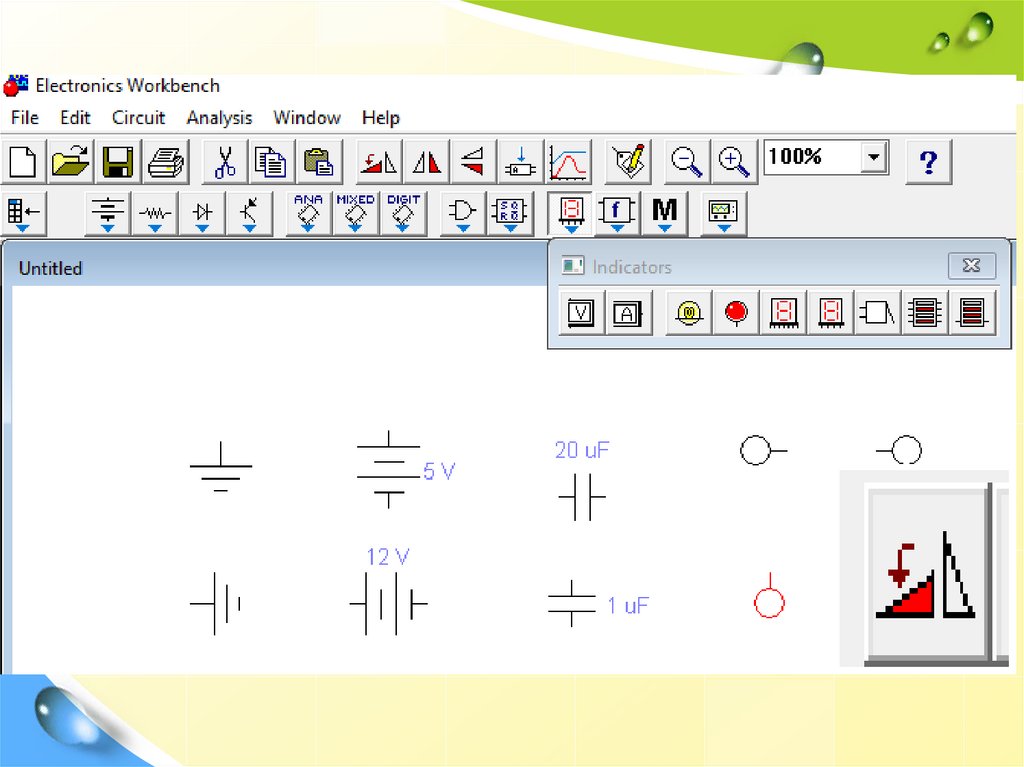
Task: Open a circuit file with the folder icon
Action: tap(71, 161)
